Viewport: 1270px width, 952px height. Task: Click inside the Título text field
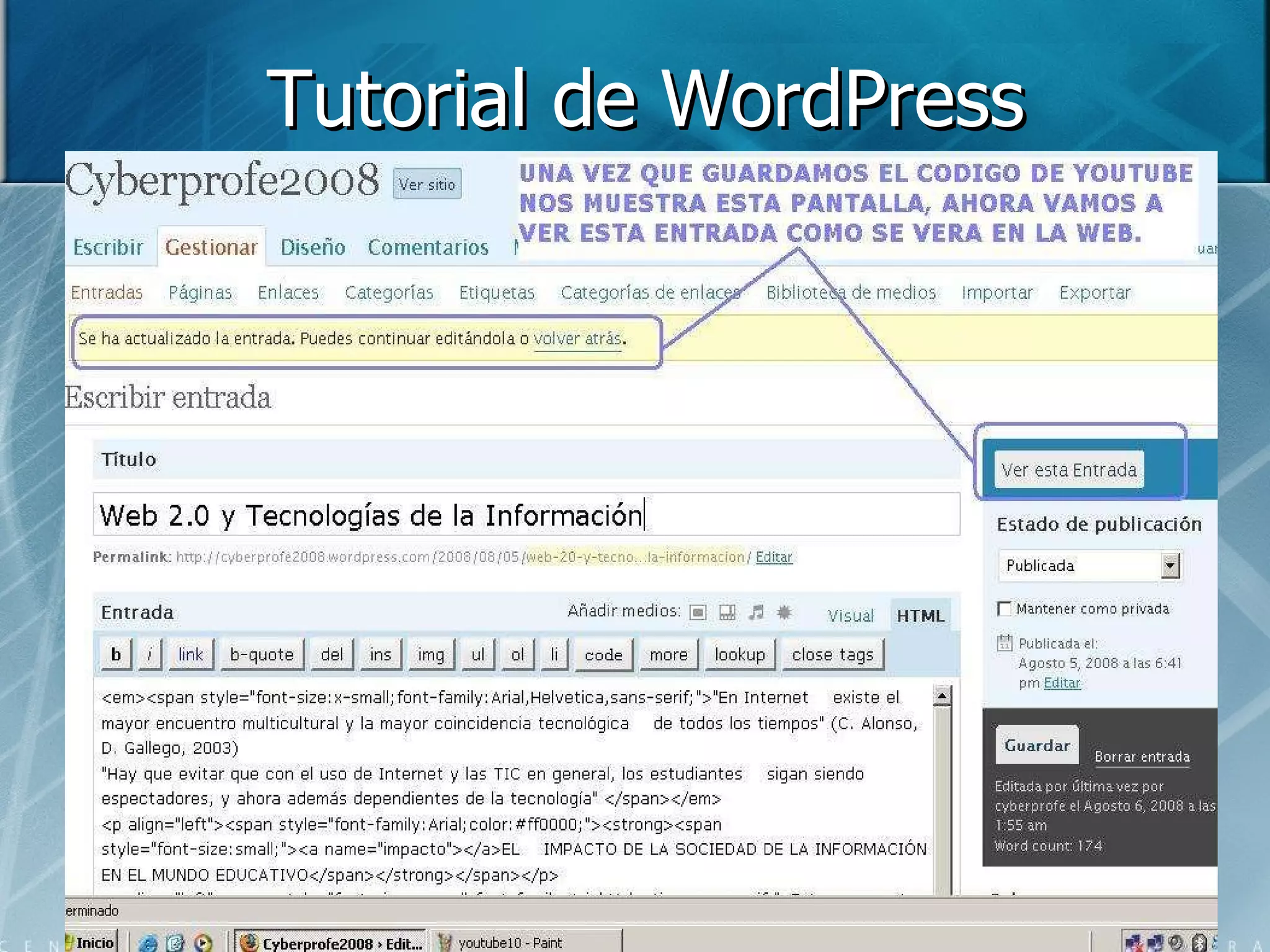(x=526, y=514)
